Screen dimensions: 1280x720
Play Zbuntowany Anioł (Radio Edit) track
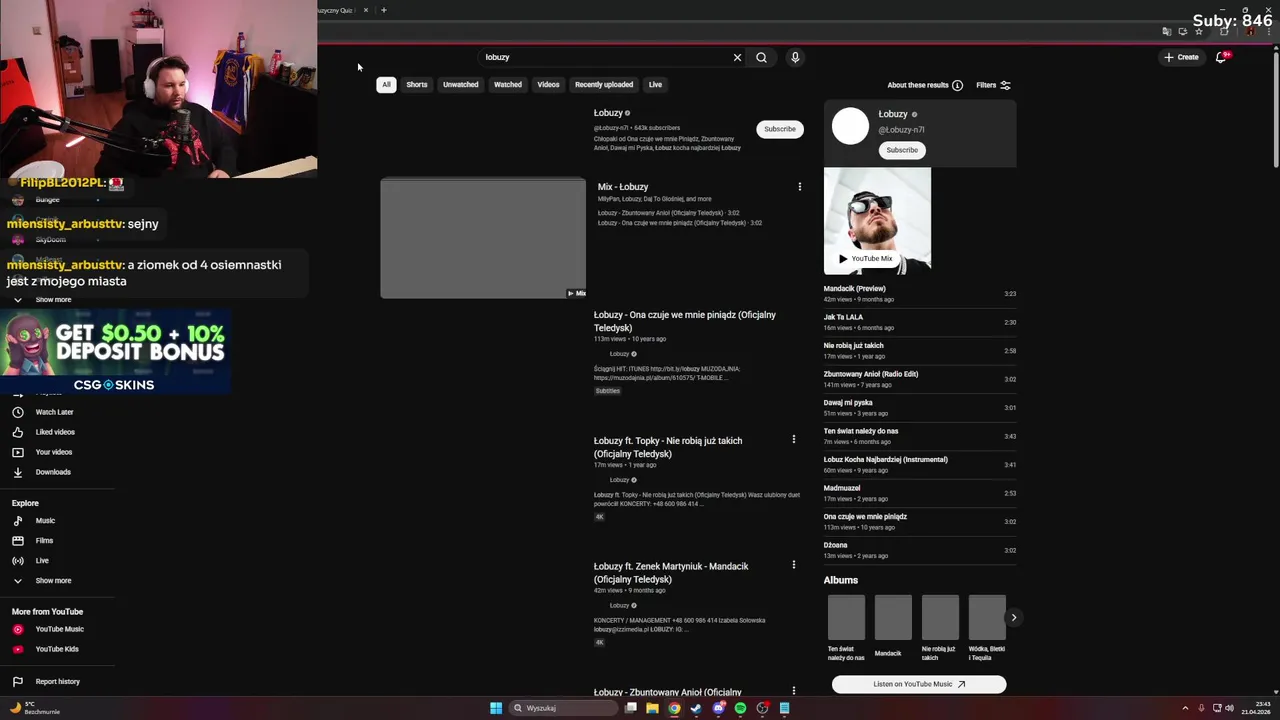click(x=919, y=379)
